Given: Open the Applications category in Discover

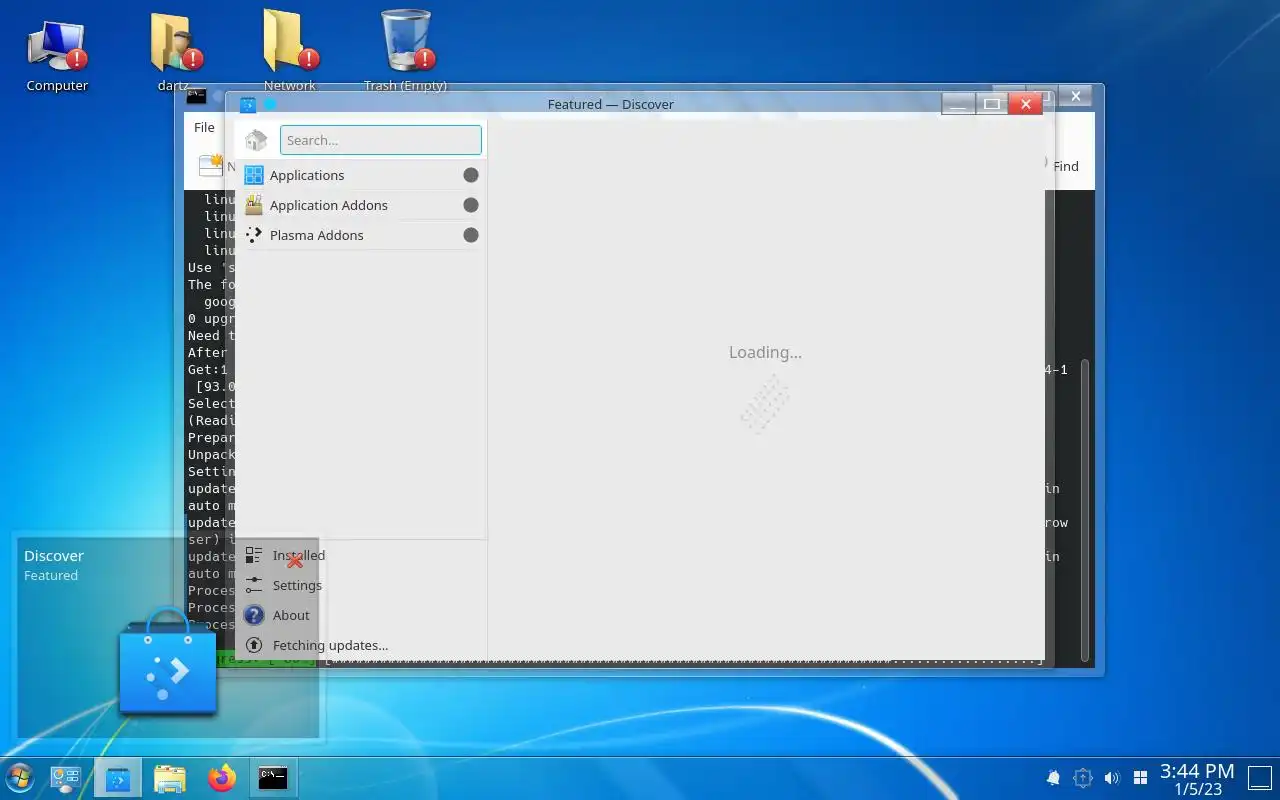Looking at the screenshot, I should (x=360, y=175).
